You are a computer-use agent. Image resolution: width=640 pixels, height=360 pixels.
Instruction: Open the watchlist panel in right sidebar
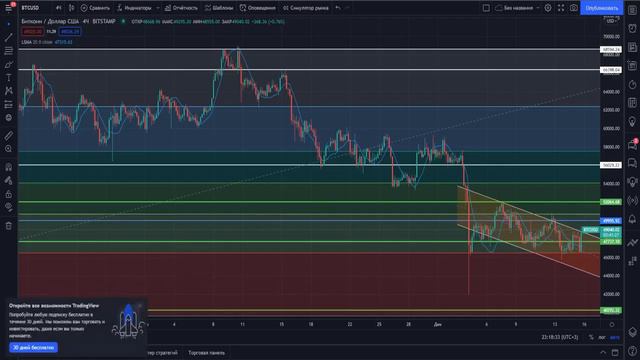point(632,10)
